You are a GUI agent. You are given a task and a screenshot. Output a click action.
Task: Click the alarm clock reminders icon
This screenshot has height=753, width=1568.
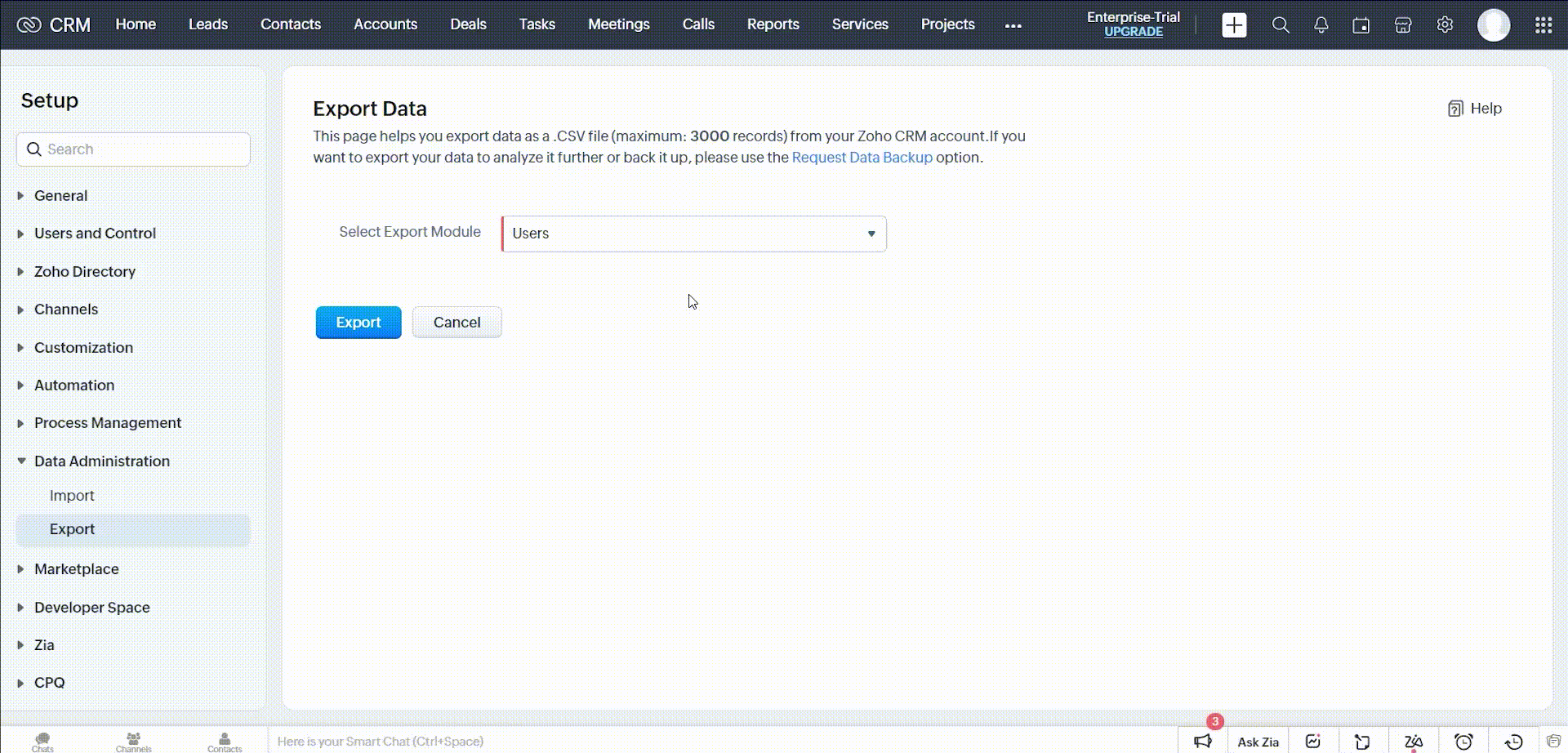tap(1463, 742)
